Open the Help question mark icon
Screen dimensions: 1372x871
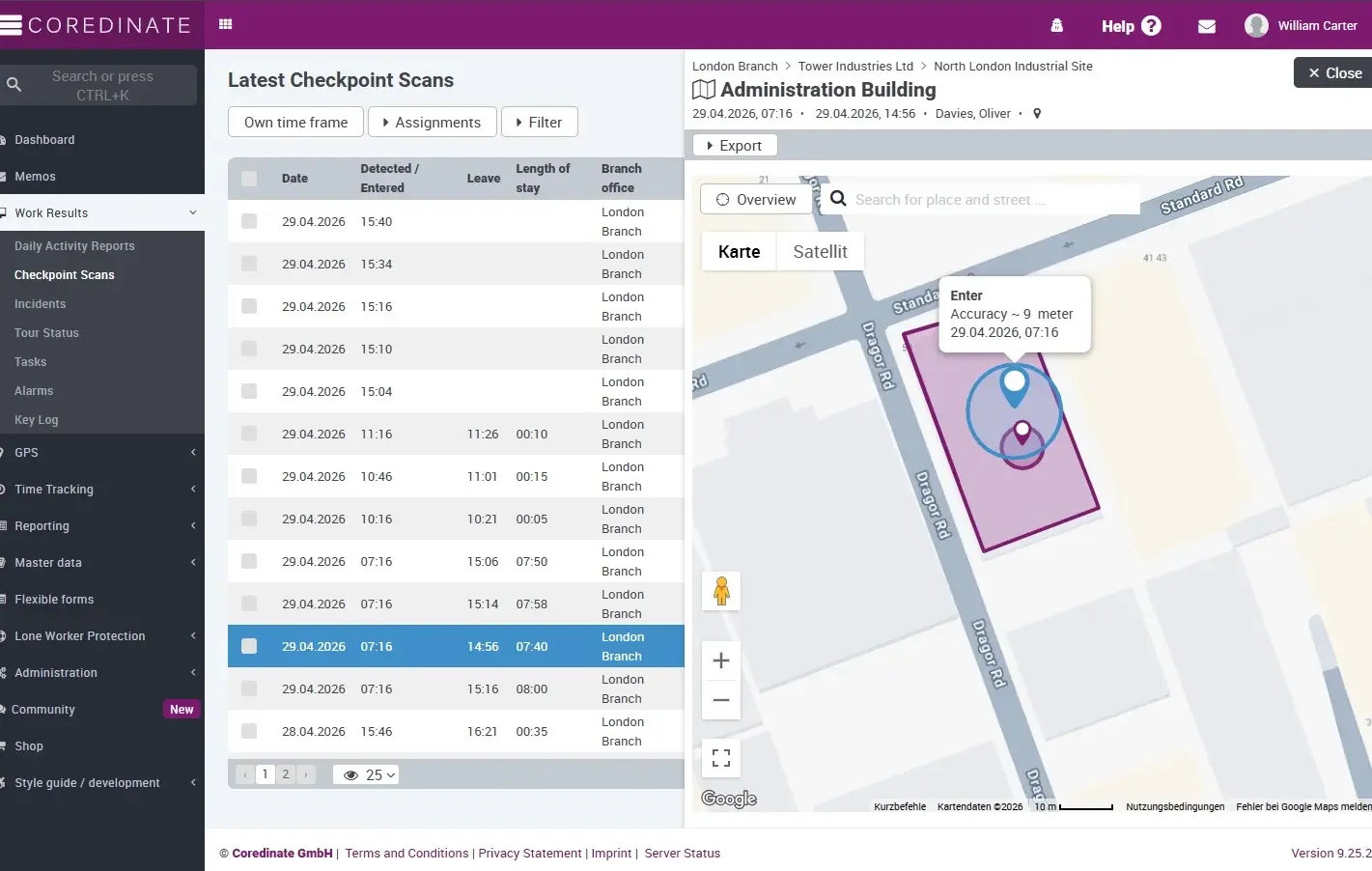click(1151, 26)
